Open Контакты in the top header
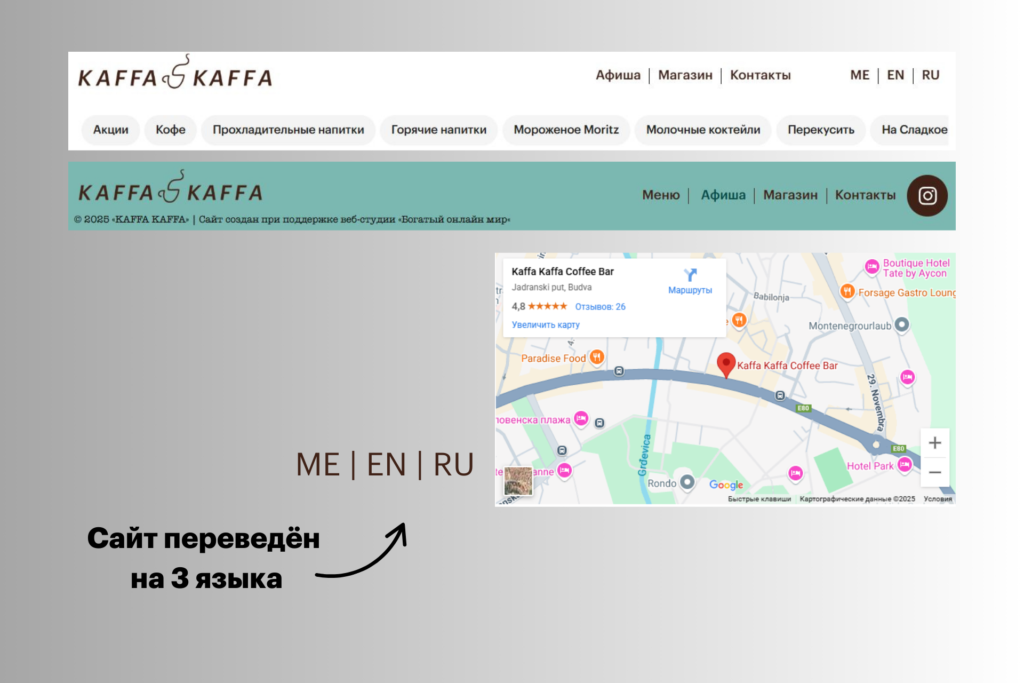The height and width of the screenshot is (683, 1024). [x=760, y=75]
